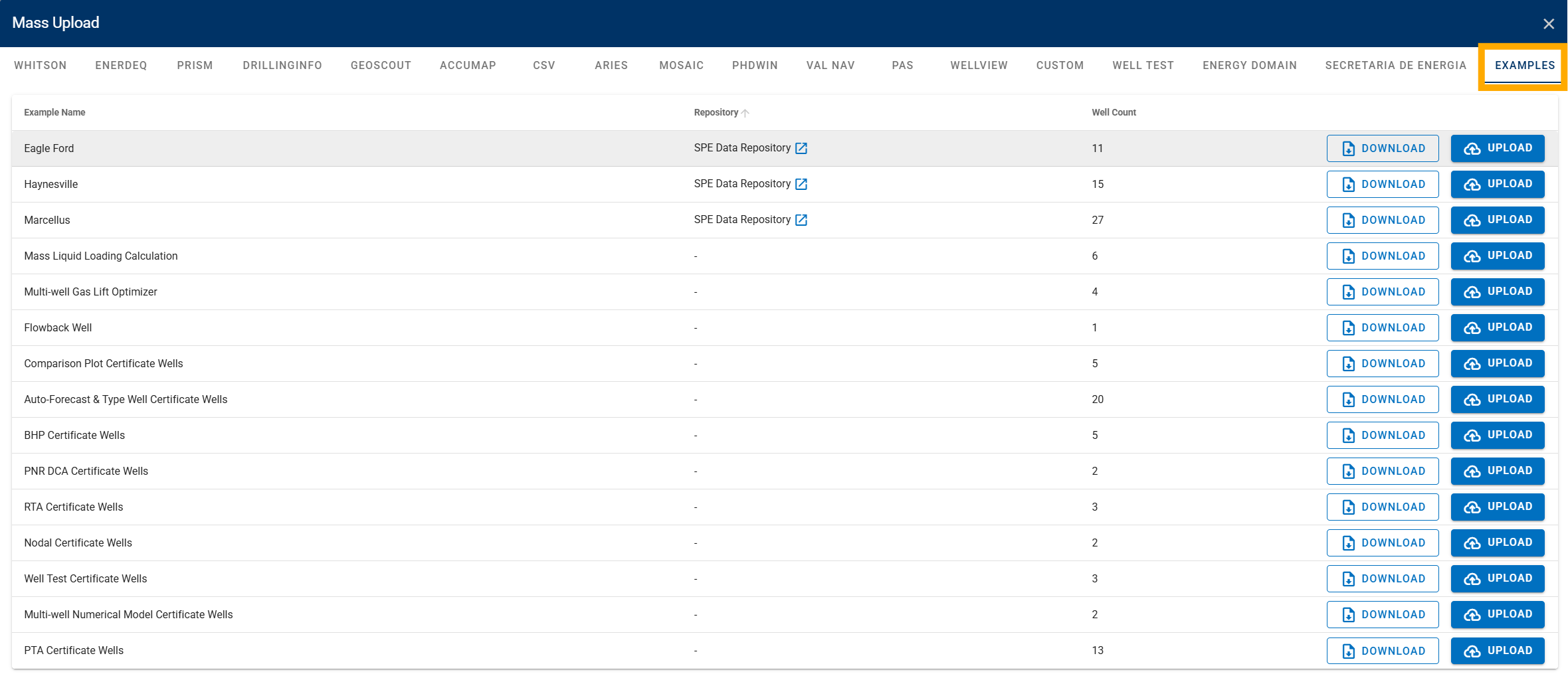
Task: Open the ACCUMAP tab
Action: coord(468,65)
